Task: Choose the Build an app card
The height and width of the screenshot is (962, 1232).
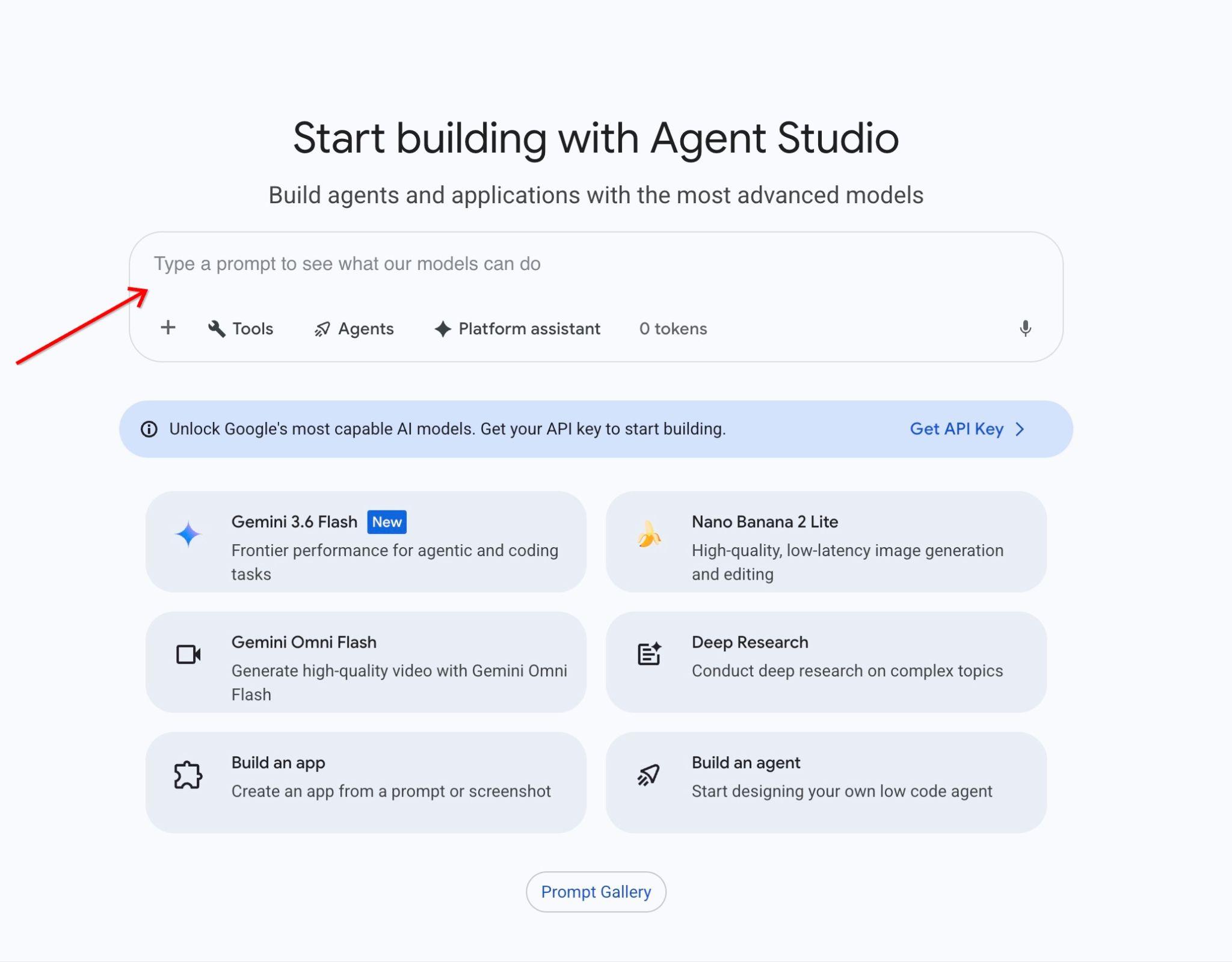Action: (366, 782)
